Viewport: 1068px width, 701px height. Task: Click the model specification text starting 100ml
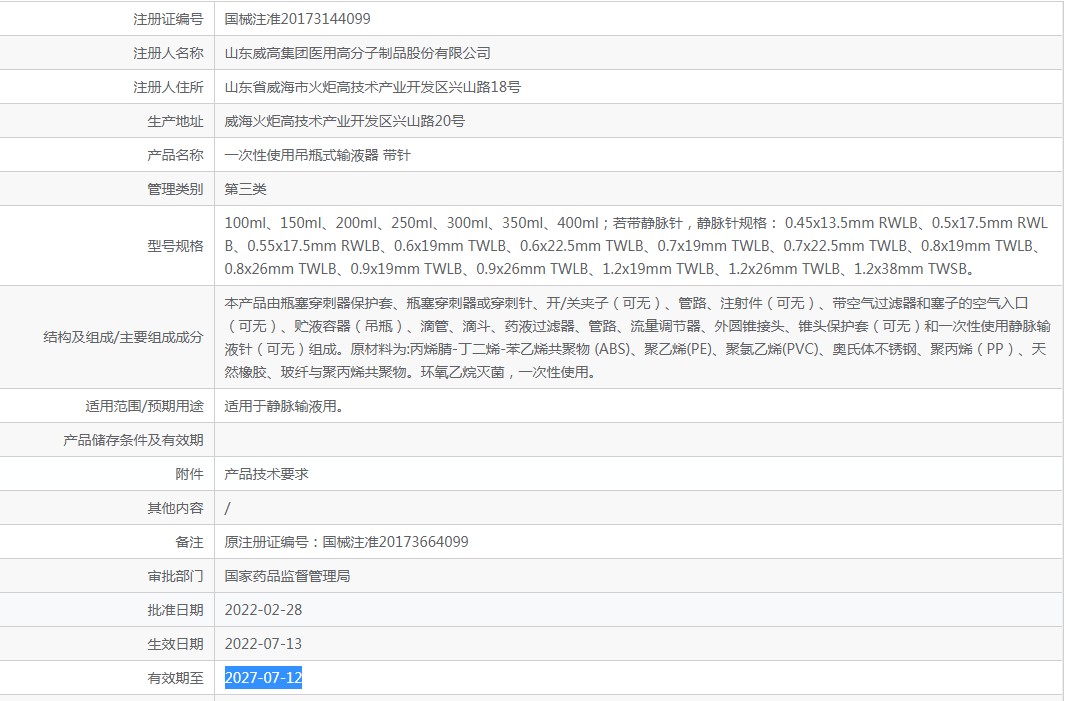point(636,246)
